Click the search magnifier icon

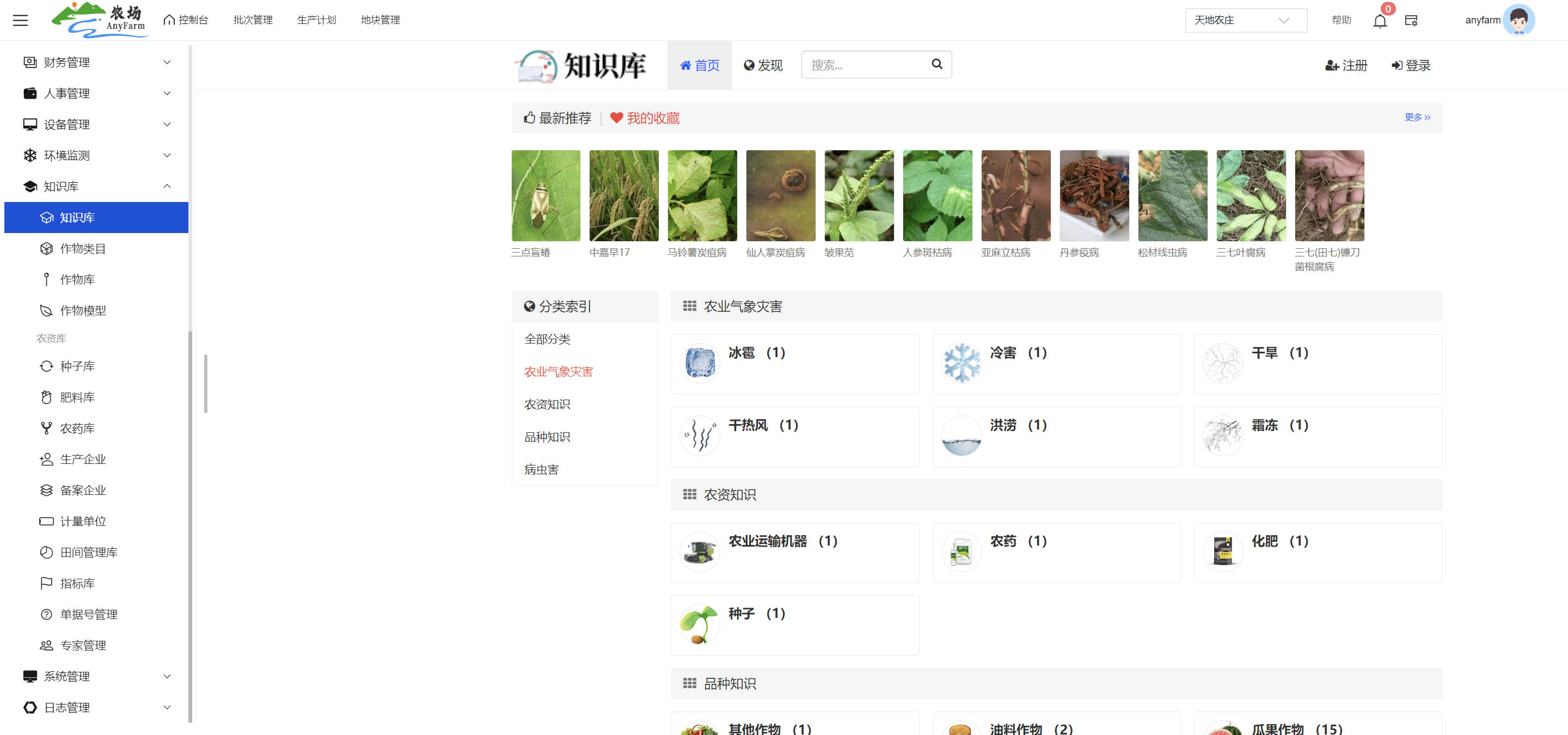tap(937, 64)
